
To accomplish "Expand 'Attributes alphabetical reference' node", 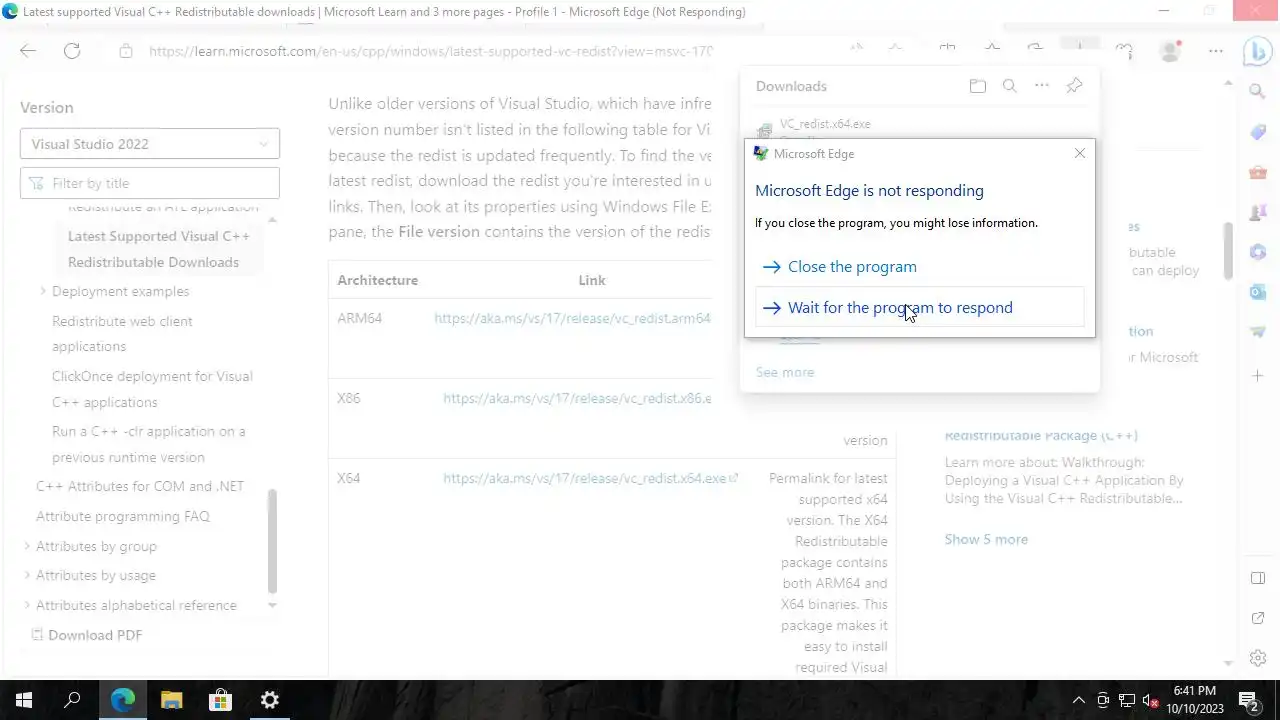I will 27,605.
